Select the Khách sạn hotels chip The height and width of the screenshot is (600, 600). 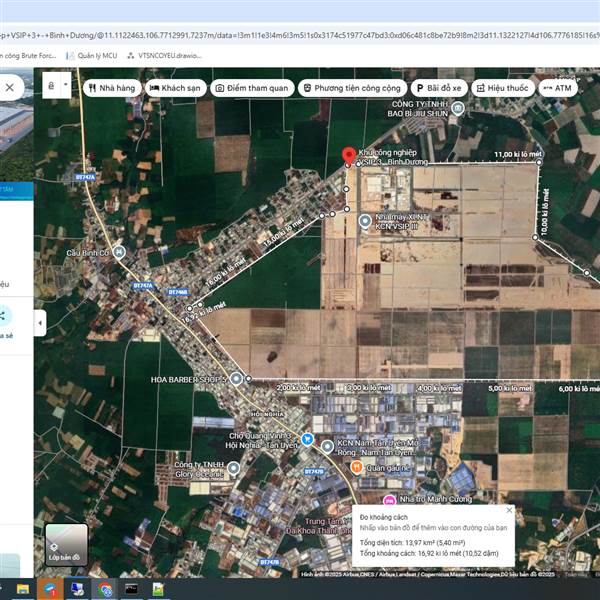tap(174, 88)
